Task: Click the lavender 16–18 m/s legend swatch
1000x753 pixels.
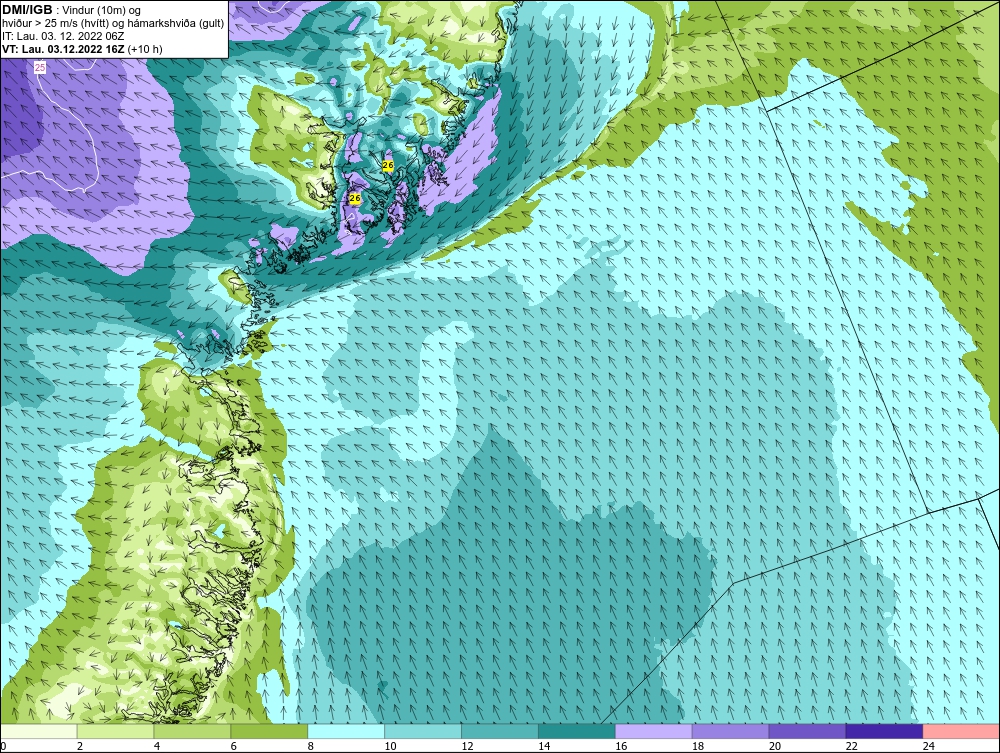Action: point(654,731)
